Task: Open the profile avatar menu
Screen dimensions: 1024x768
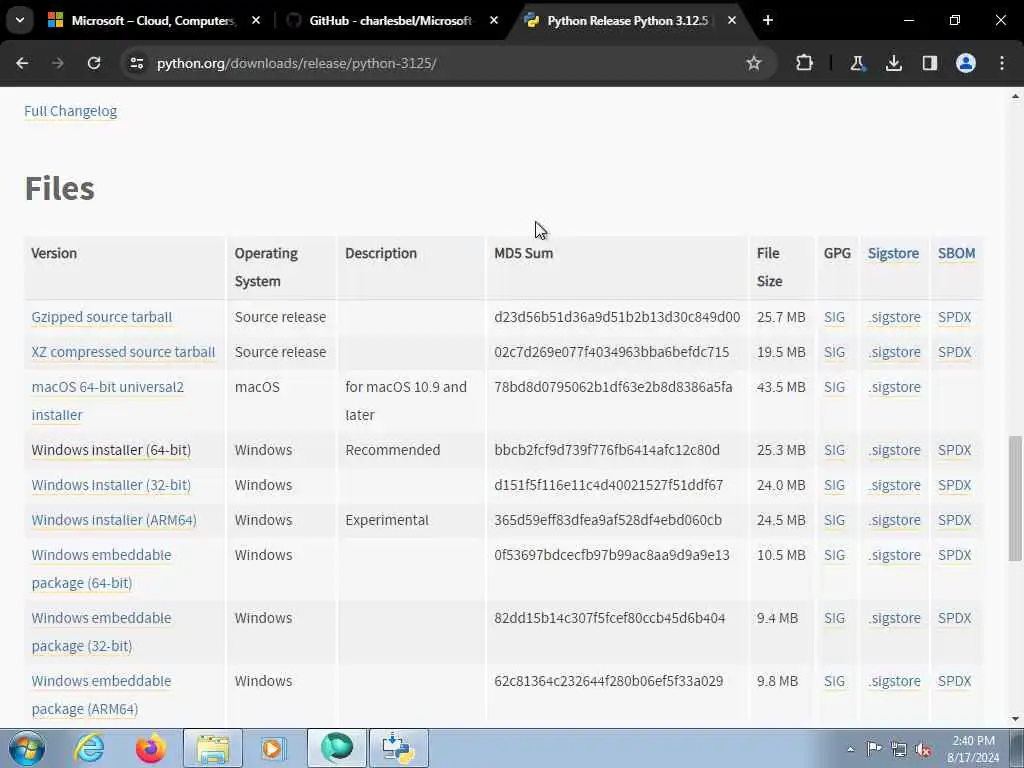Action: point(966,63)
